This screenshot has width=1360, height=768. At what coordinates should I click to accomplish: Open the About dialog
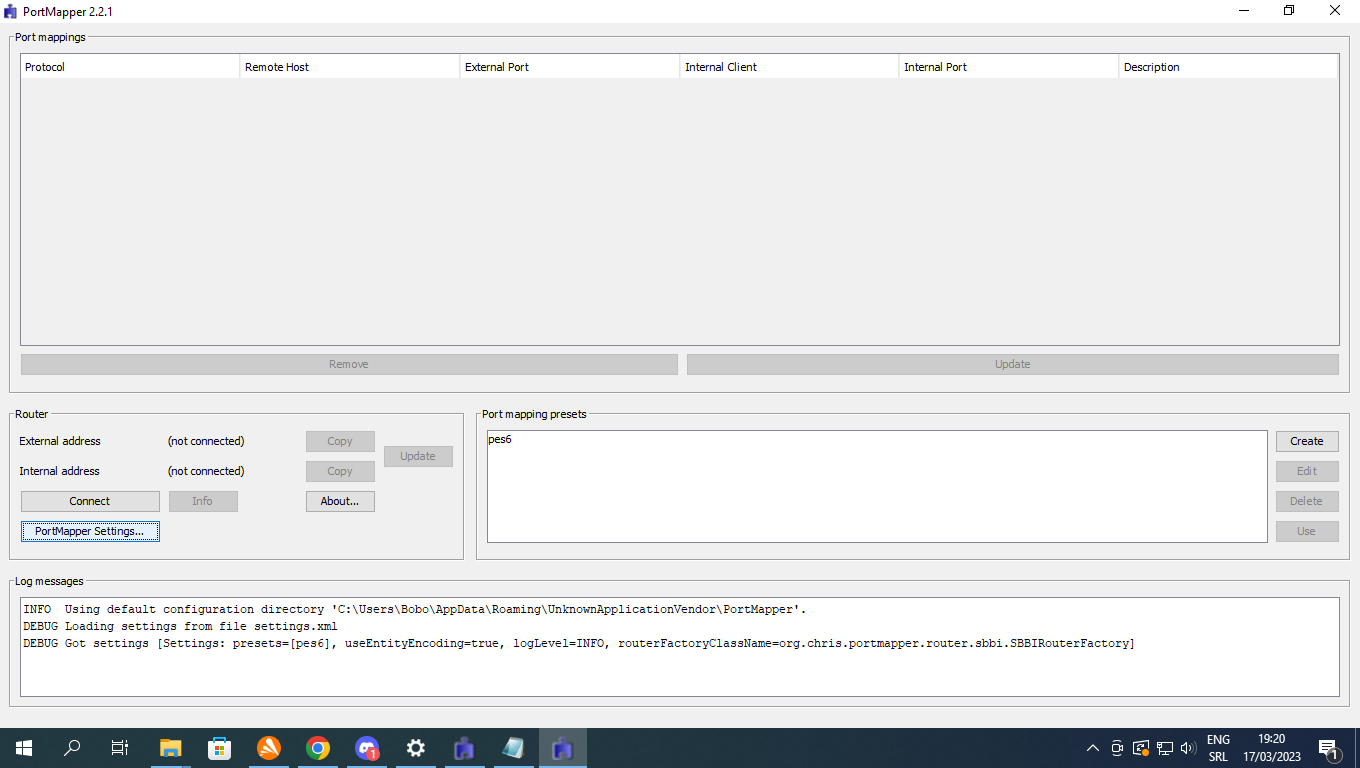[x=340, y=501]
